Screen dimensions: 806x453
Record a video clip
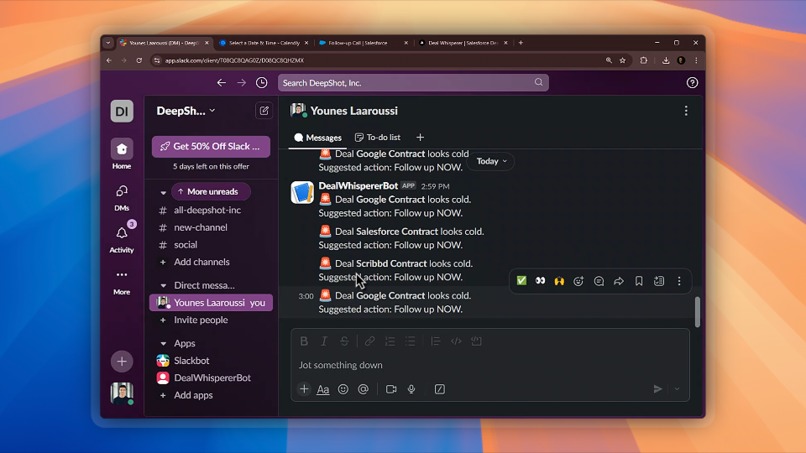pos(391,389)
